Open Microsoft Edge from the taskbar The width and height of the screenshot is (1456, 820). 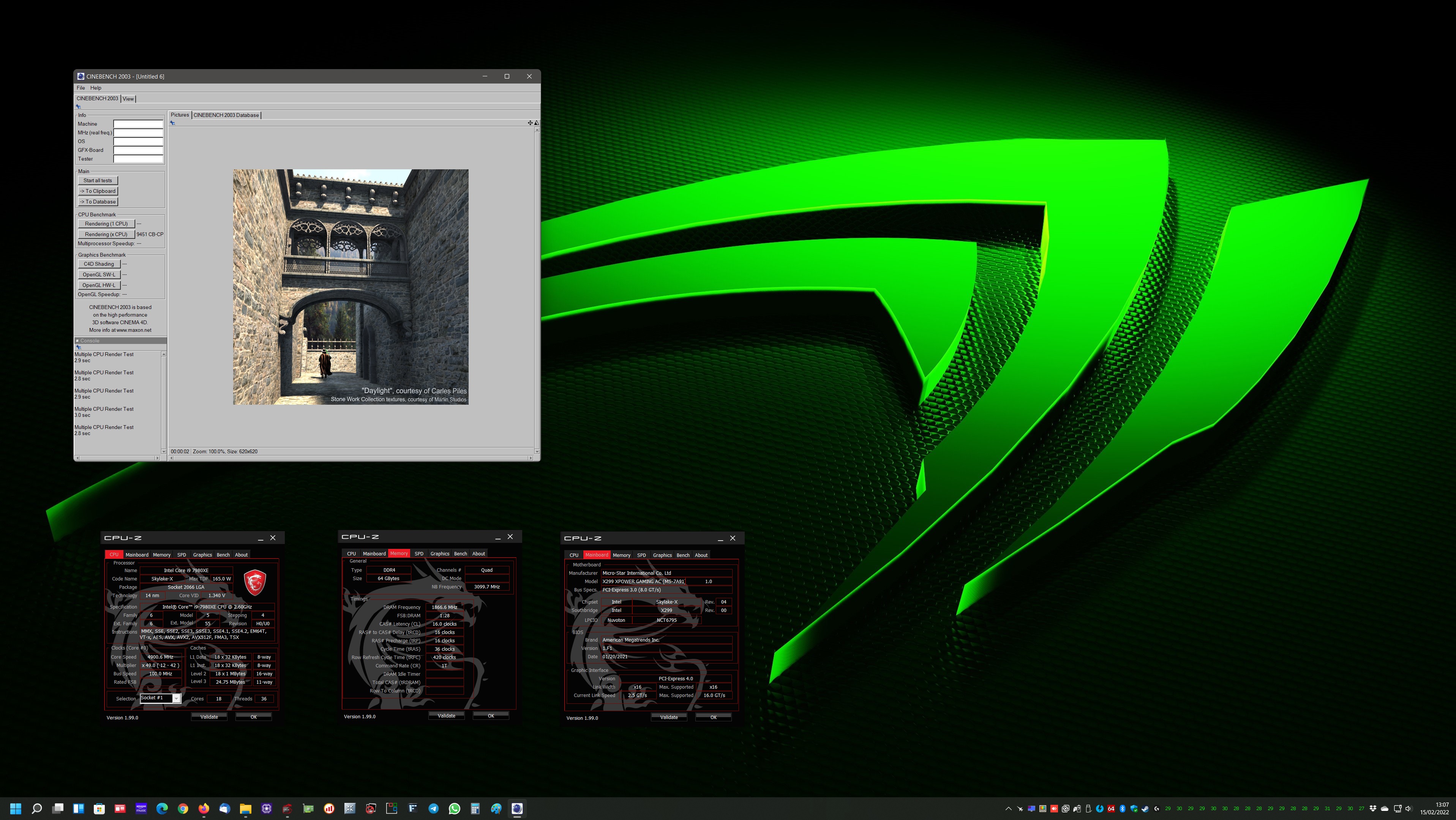point(162,808)
